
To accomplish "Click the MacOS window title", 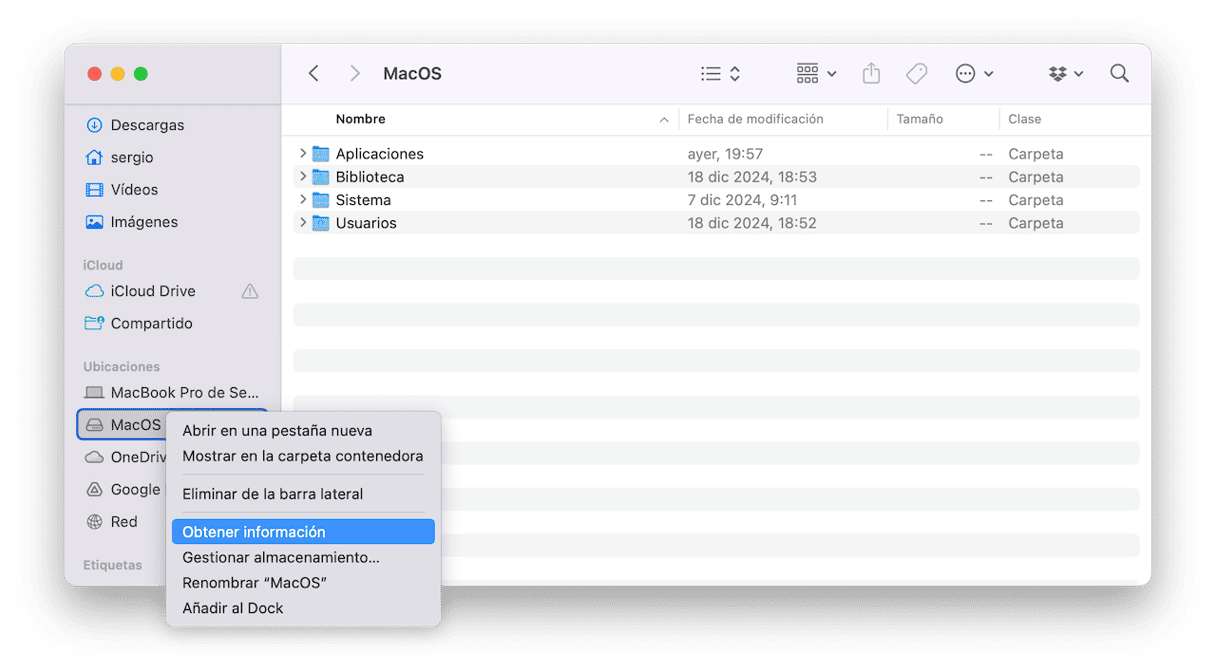I will [x=412, y=74].
